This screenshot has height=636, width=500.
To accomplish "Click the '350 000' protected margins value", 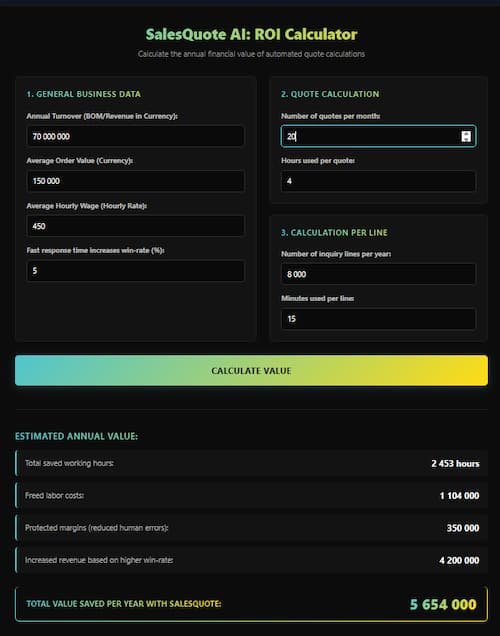I will pos(463,528).
